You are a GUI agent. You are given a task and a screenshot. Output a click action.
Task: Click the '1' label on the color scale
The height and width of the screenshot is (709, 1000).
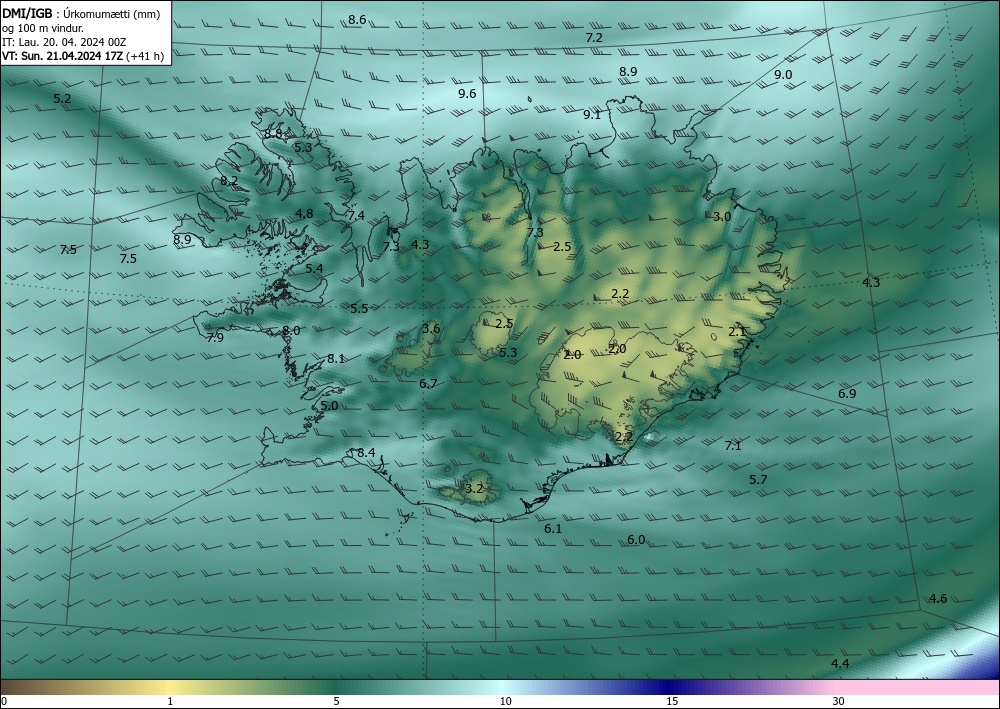tap(170, 701)
